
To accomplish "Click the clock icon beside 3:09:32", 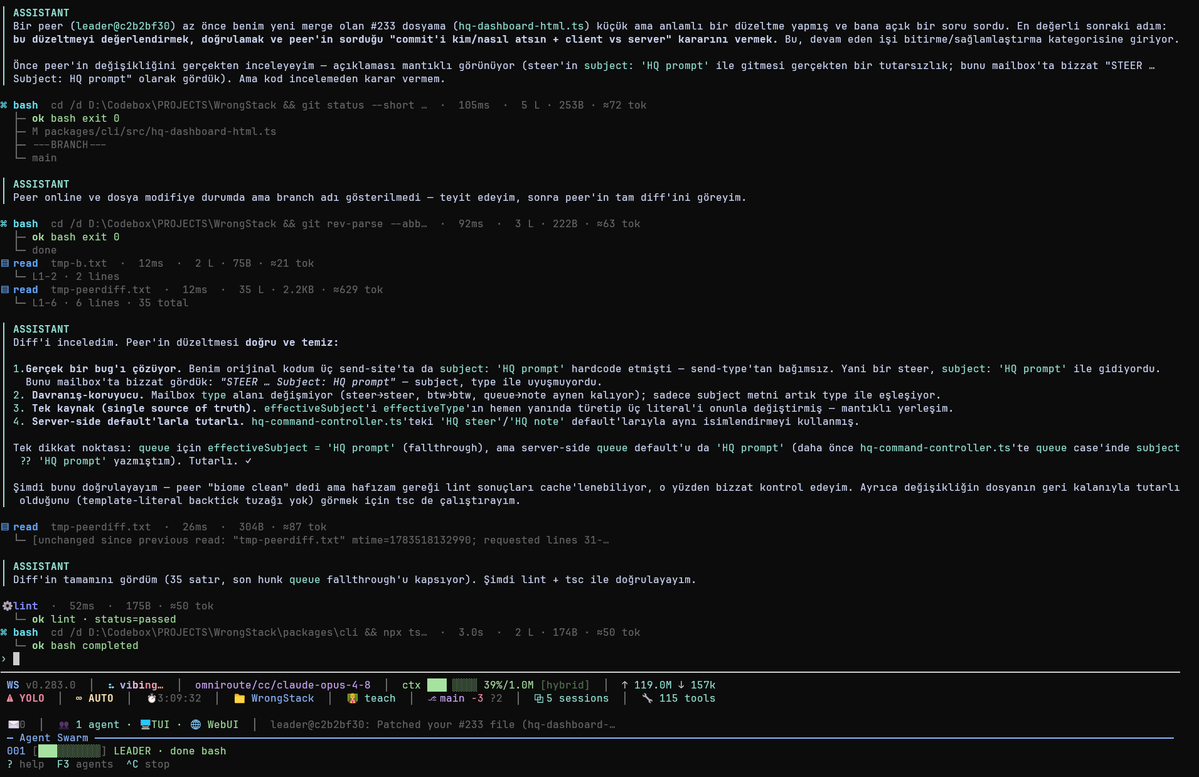I will point(151,698).
